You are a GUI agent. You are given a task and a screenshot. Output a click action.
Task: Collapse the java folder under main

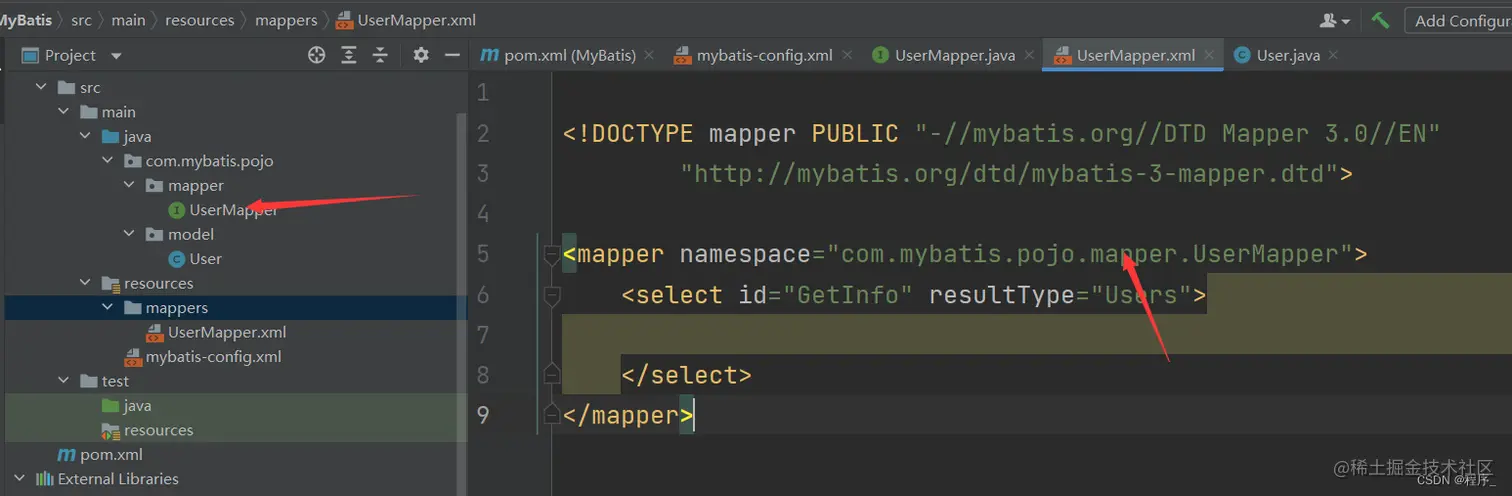click(85, 136)
